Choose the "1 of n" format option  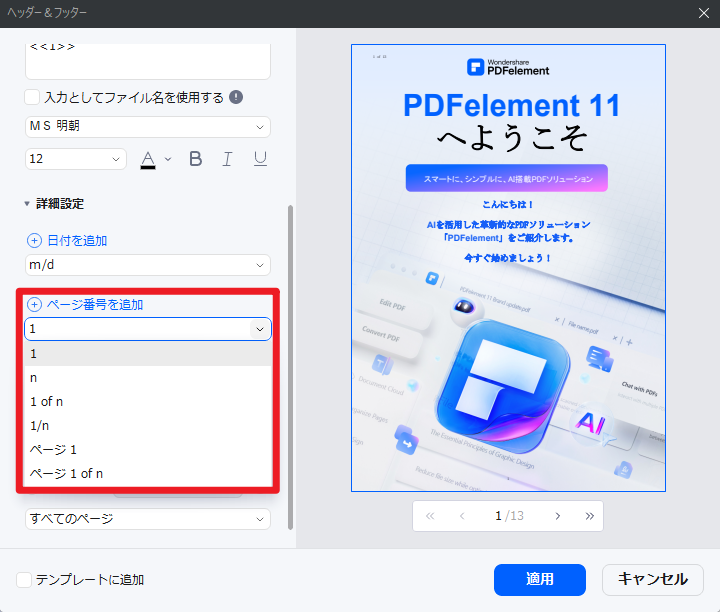[148, 401]
